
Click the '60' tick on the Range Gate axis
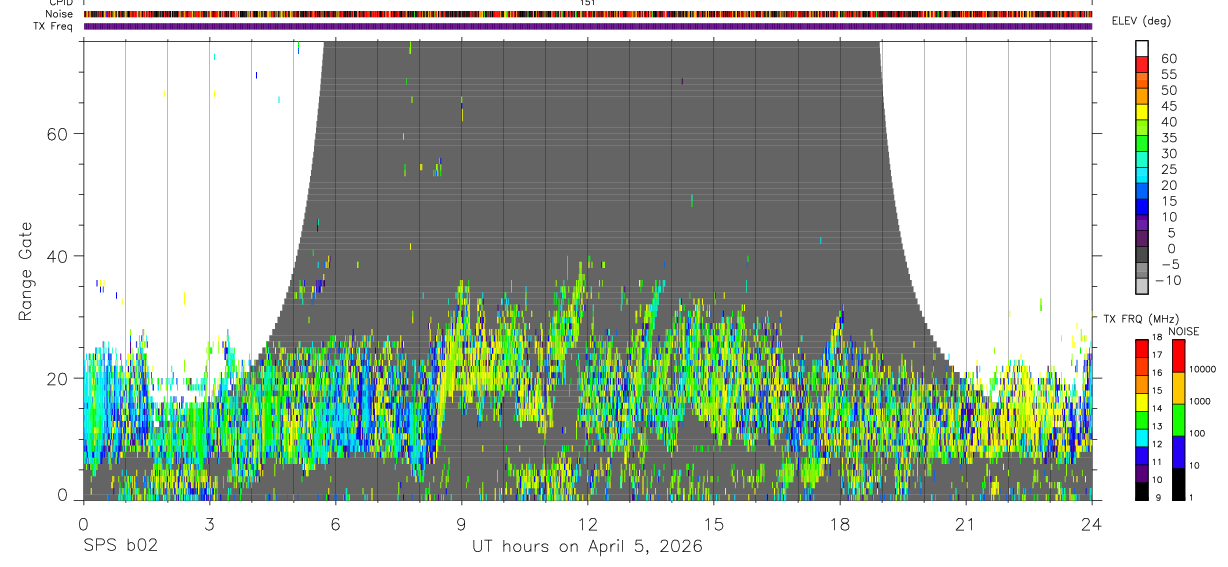tap(58, 133)
